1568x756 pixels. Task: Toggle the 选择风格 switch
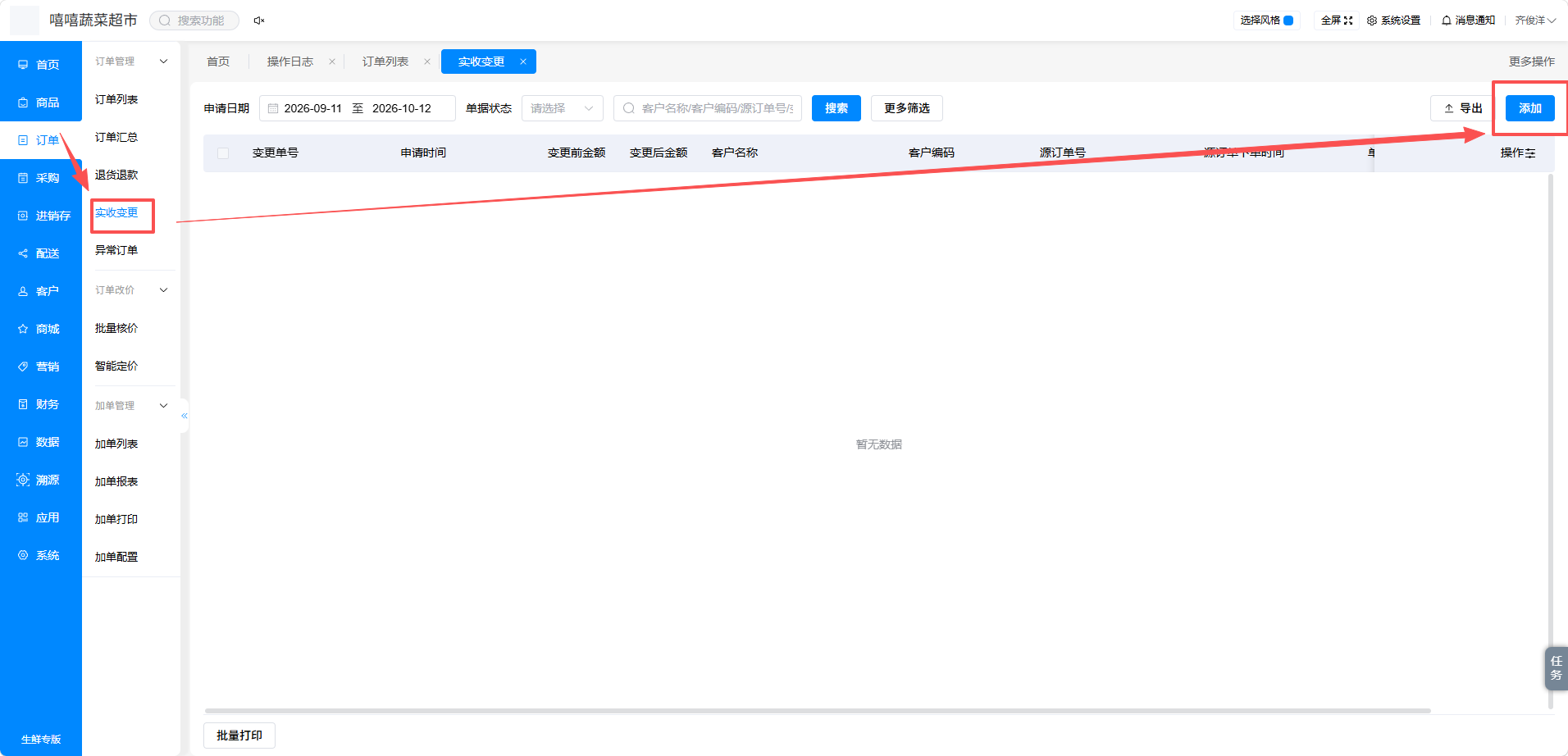pyautogui.click(x=1288, y=20)
